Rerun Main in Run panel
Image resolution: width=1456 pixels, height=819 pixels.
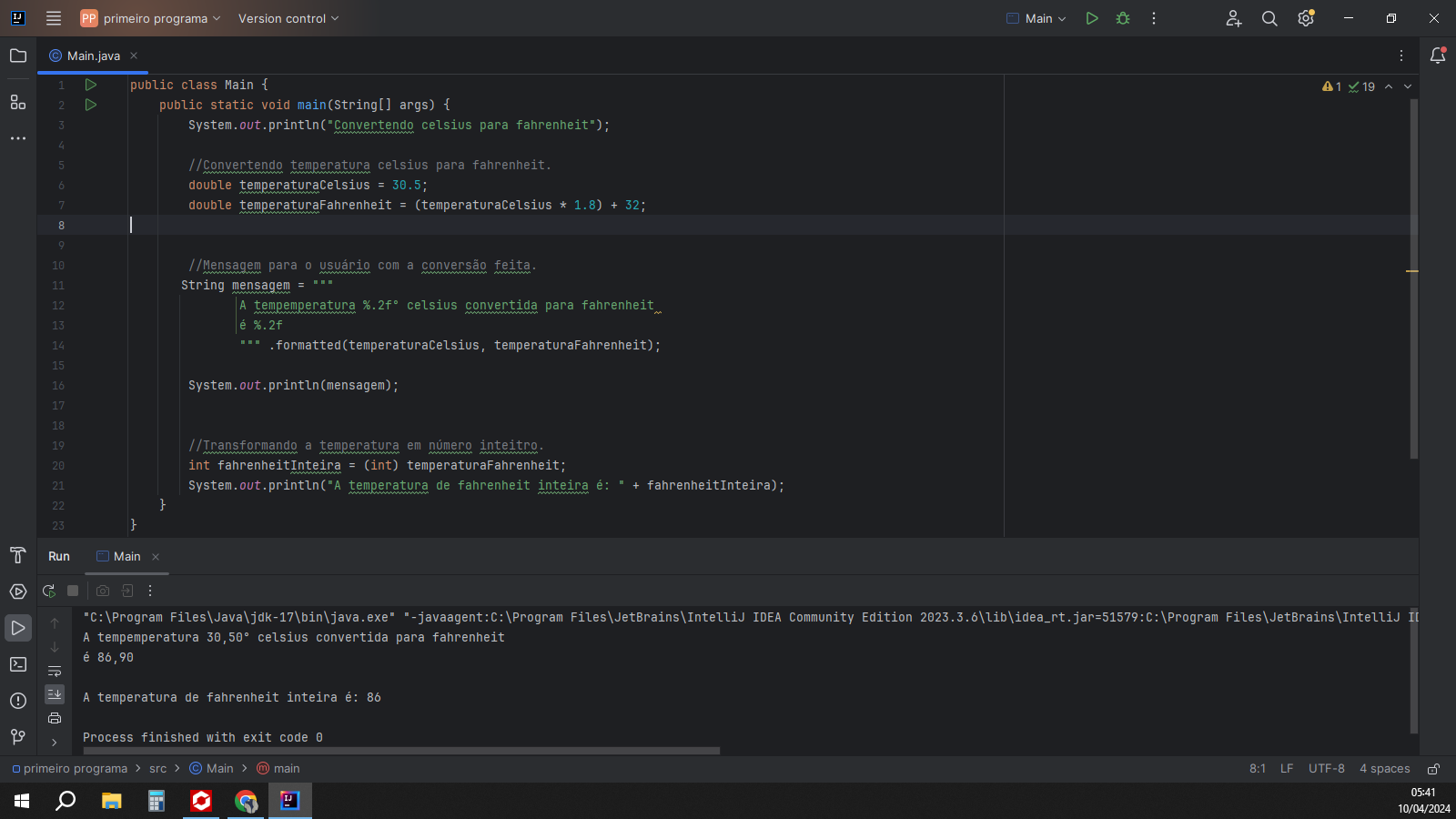point(49,591)
